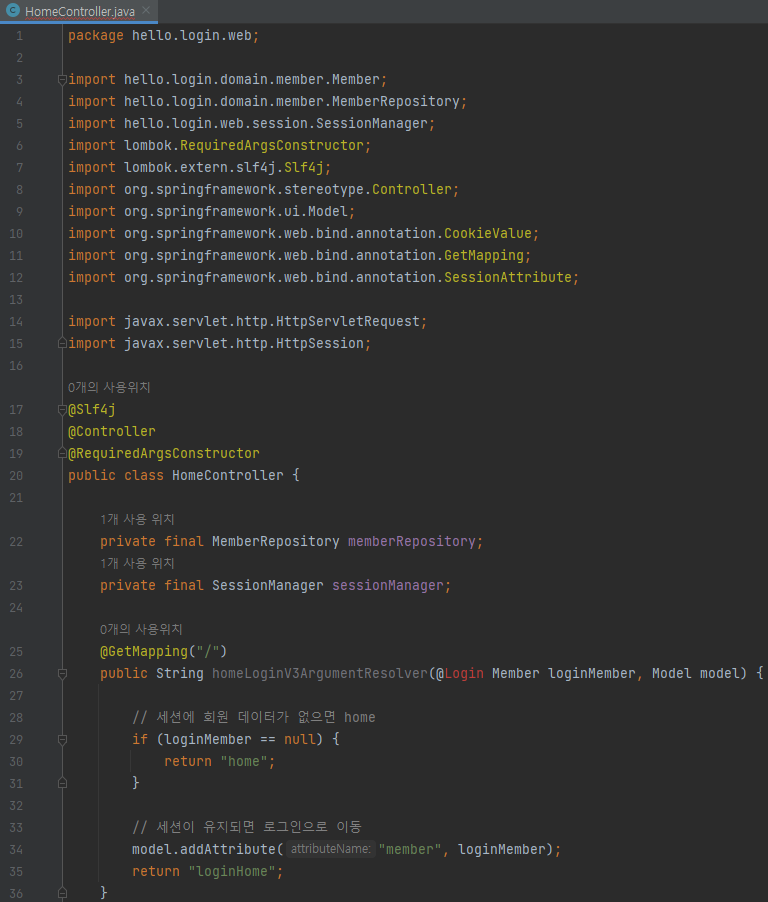Click line number 20 in the gutter

pyautogui.click(x=16, y=476)
